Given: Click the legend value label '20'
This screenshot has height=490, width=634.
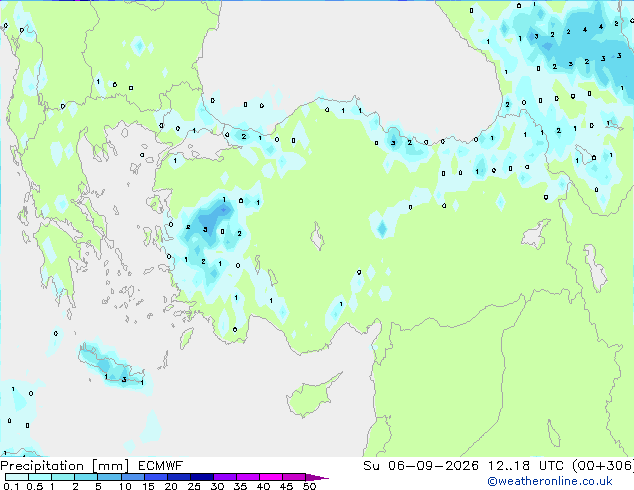Looking at the screenshot, I should pos(171,486).
